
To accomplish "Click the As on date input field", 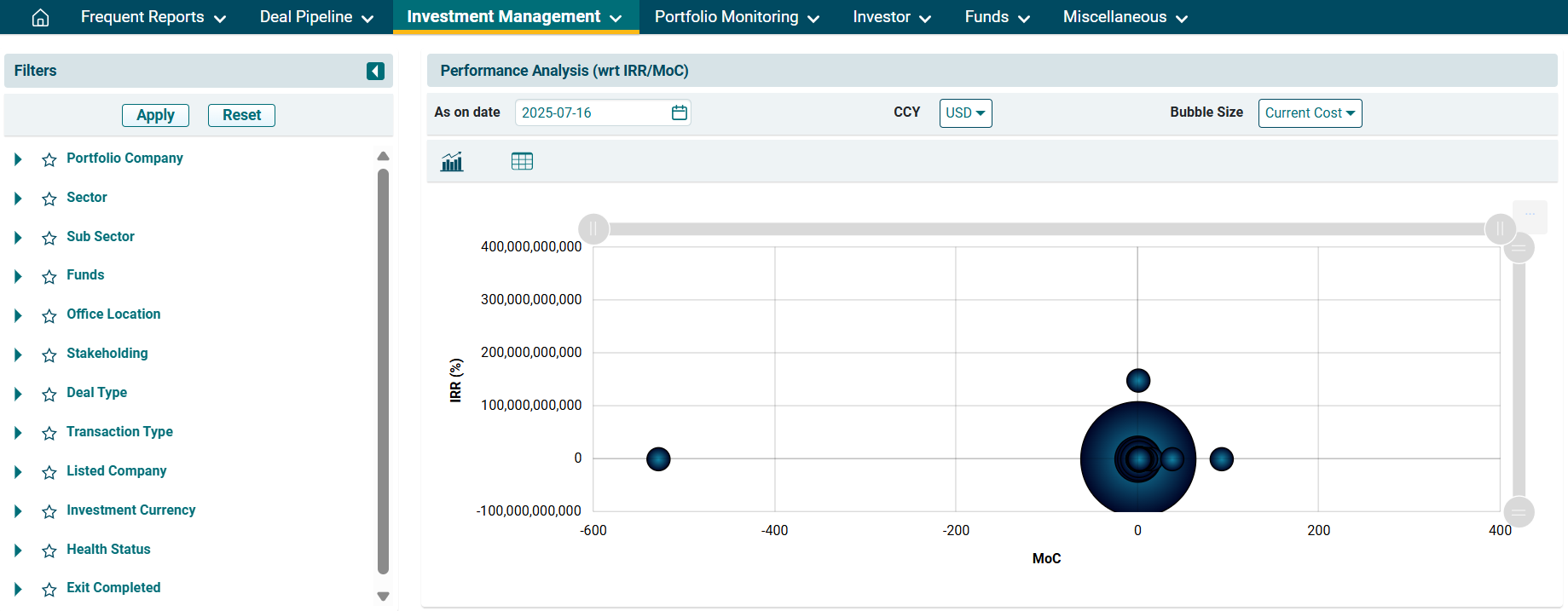I will [591, 112].
